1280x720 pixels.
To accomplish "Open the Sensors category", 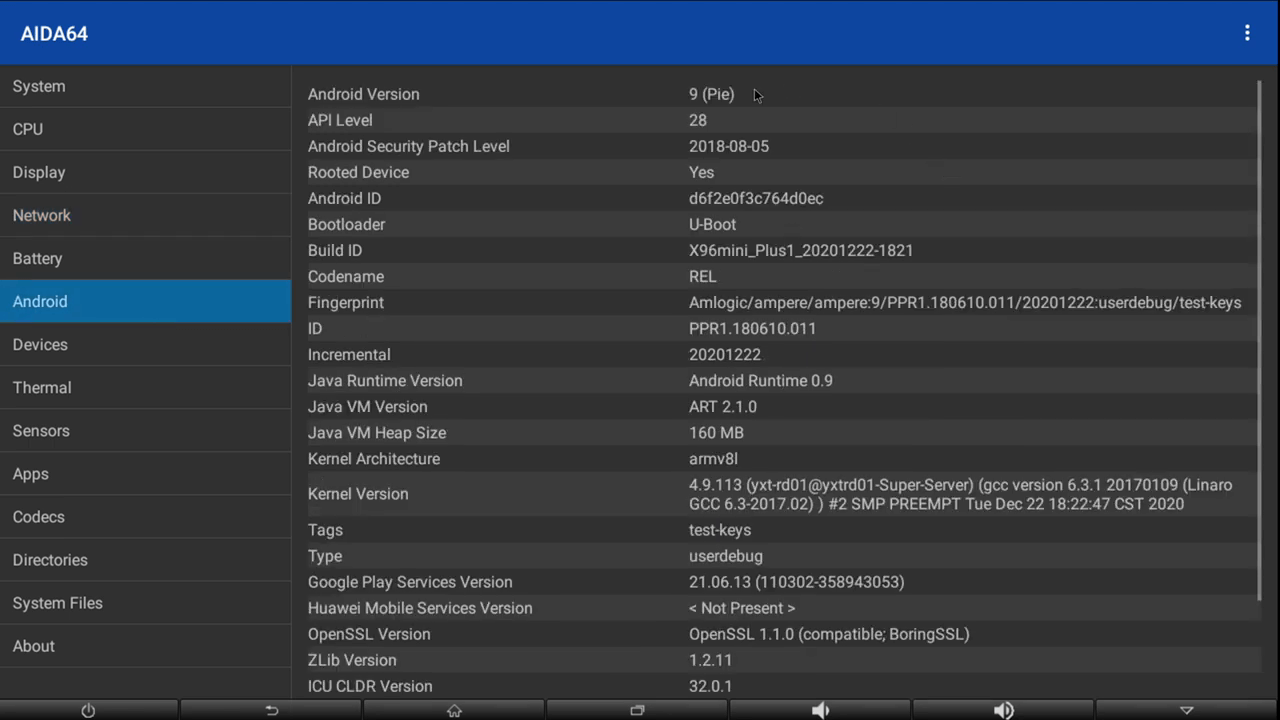I will pyautogui.click(x=146, y=430).
